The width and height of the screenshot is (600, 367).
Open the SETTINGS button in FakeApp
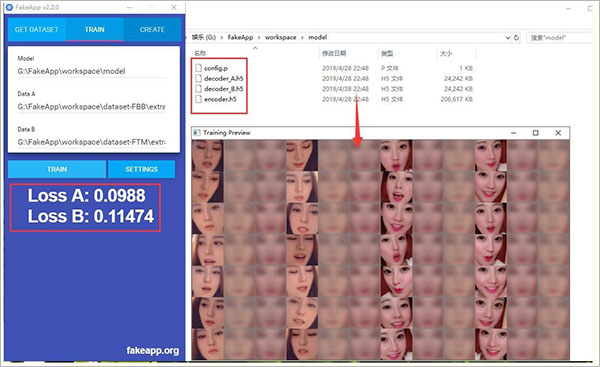(x=142, y=169)
